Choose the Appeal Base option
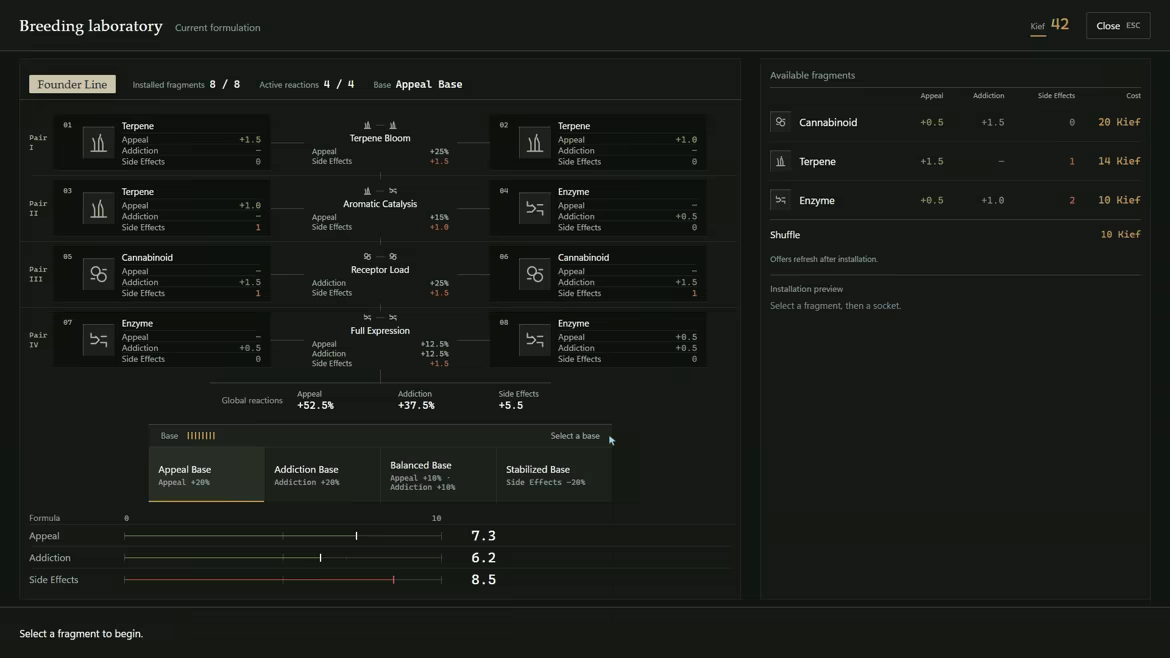The height and width of the screenshot is (658, 1170). tap(207, 474)
